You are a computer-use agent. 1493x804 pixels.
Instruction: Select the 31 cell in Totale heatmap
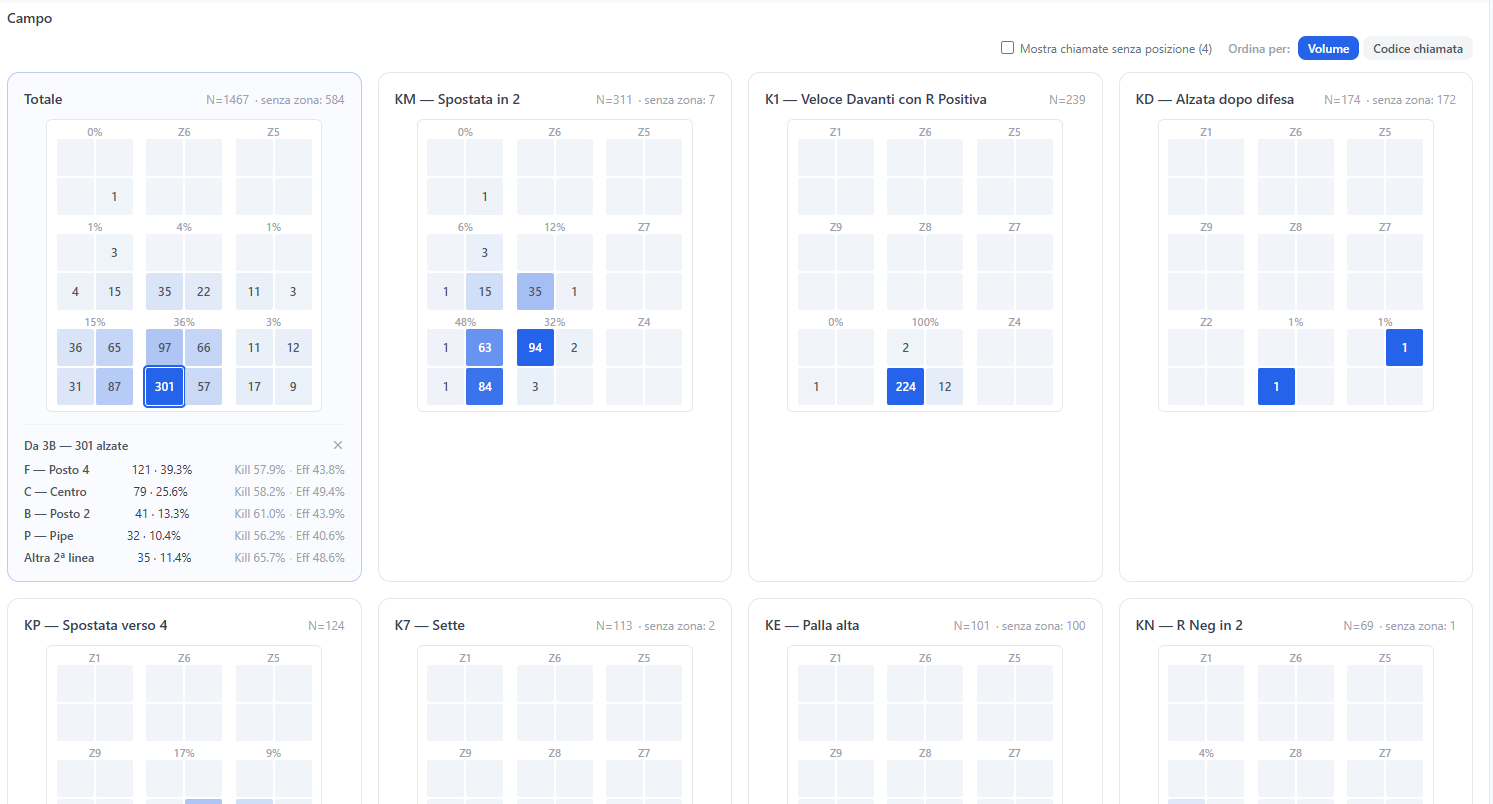[x=75, y=387]
